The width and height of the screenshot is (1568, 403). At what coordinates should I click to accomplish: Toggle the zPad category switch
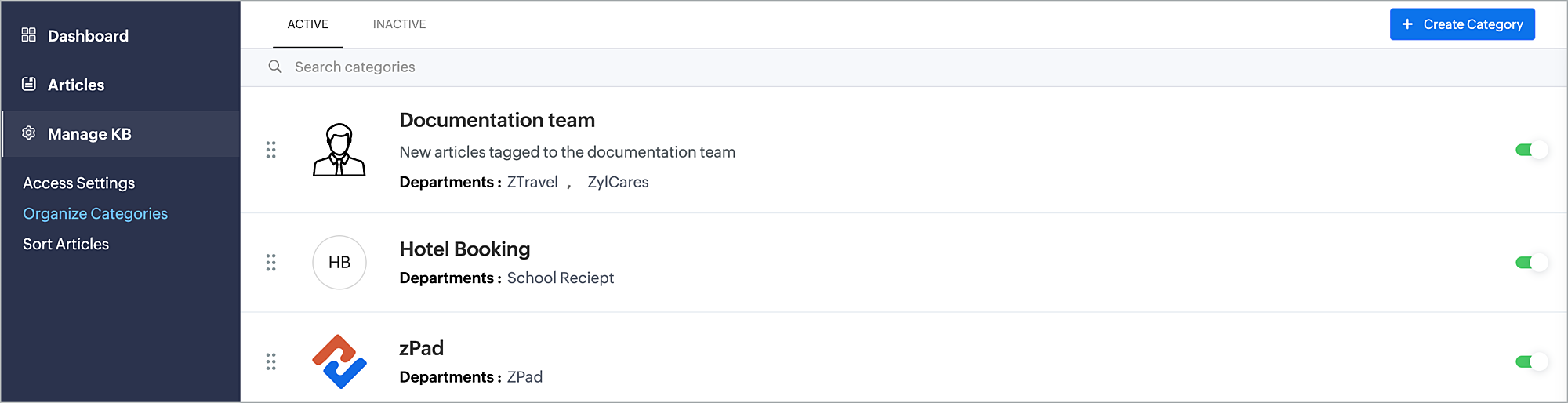(x=1532, y=361)
